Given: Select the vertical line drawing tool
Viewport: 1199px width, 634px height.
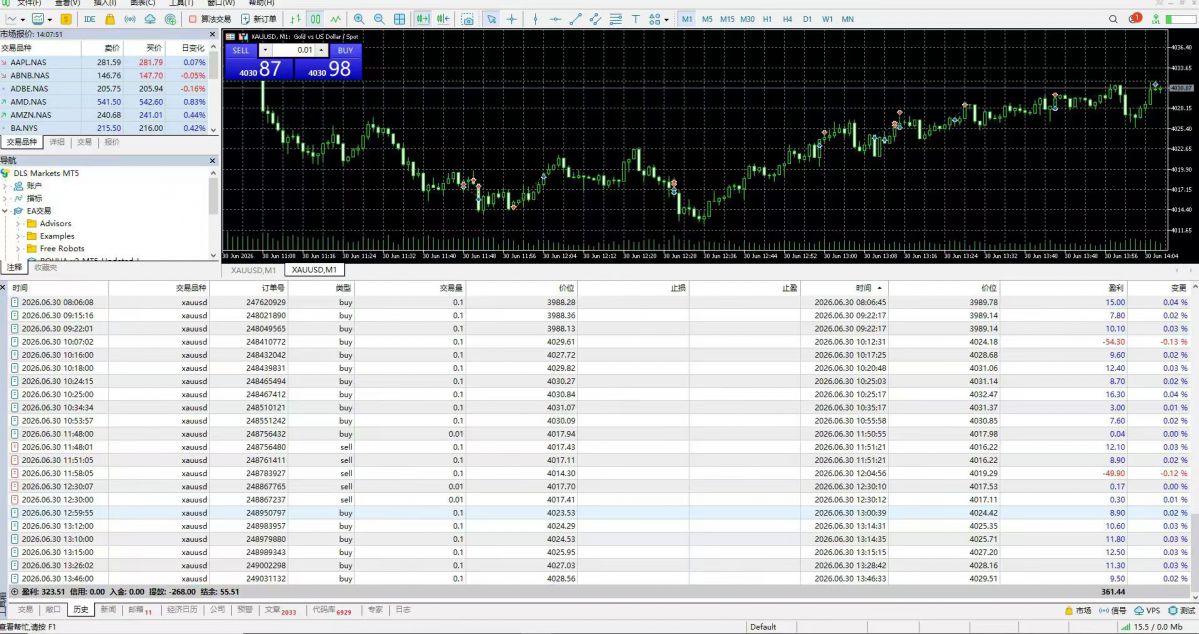Looking at the screenshot, I should tap(535, 19).
